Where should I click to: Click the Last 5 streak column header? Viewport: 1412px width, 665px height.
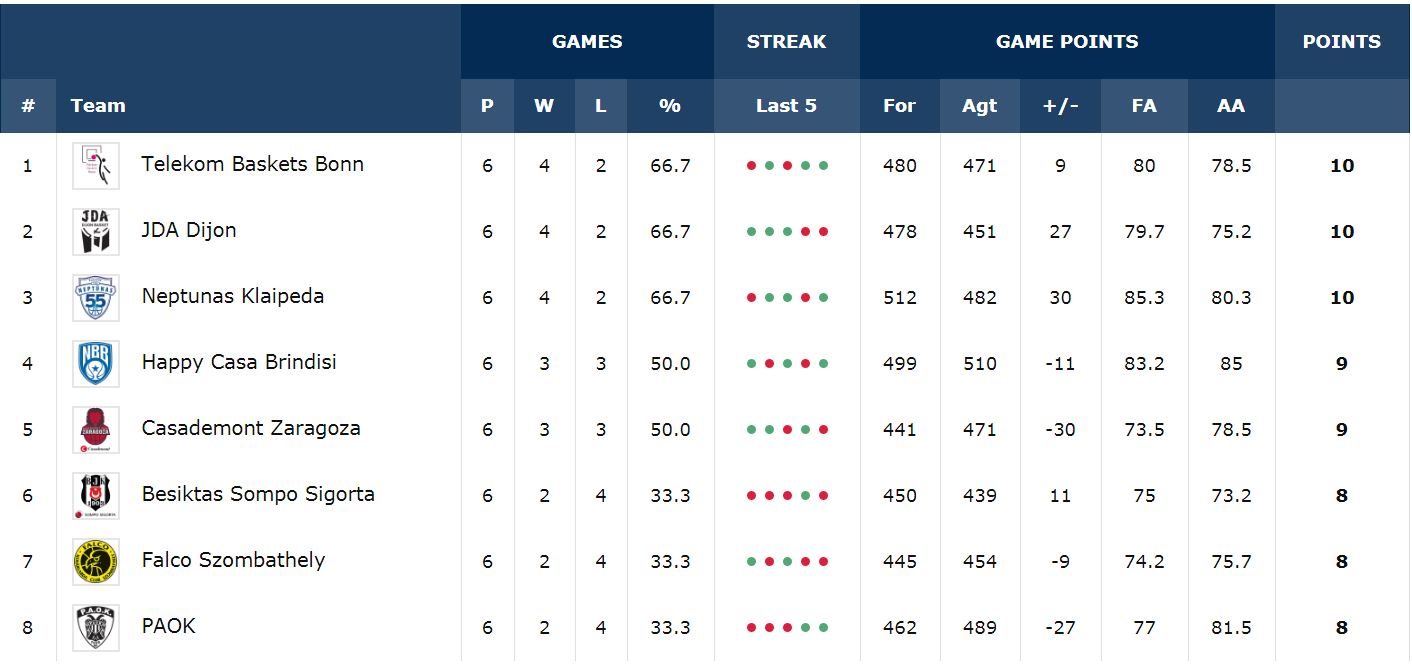point(786,106)
